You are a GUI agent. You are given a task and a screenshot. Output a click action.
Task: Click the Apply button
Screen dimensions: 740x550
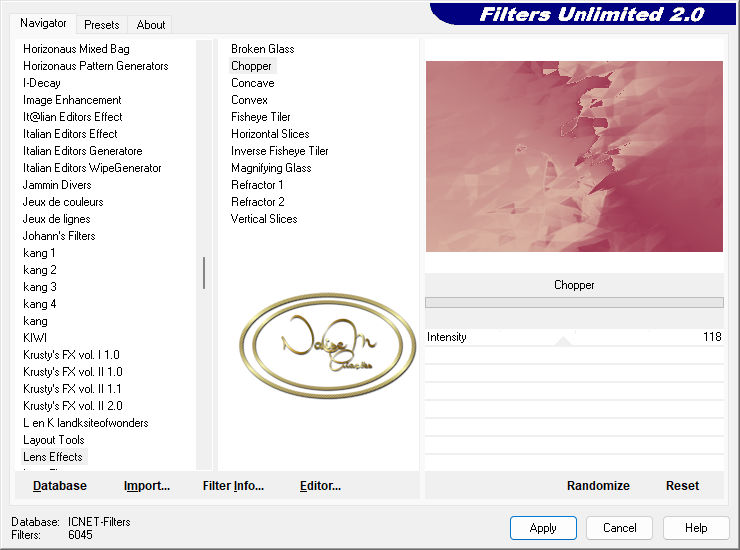(543, 528)
